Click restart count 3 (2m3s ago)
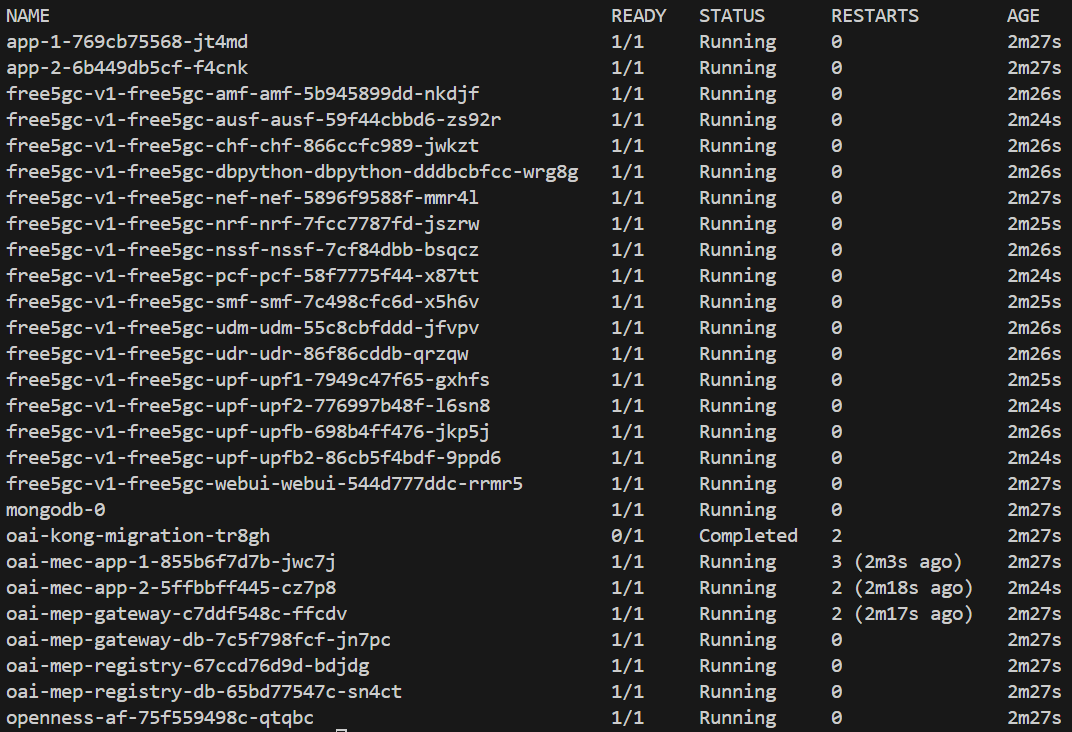Viewport: 1072px width, 732px height. coord(896,562)
